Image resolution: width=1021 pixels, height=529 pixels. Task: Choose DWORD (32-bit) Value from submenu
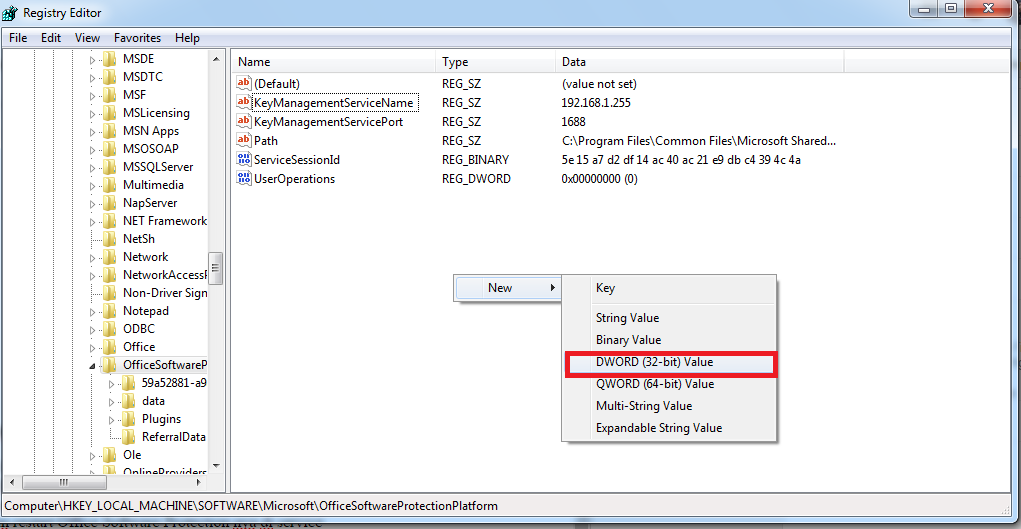[670, 362]
